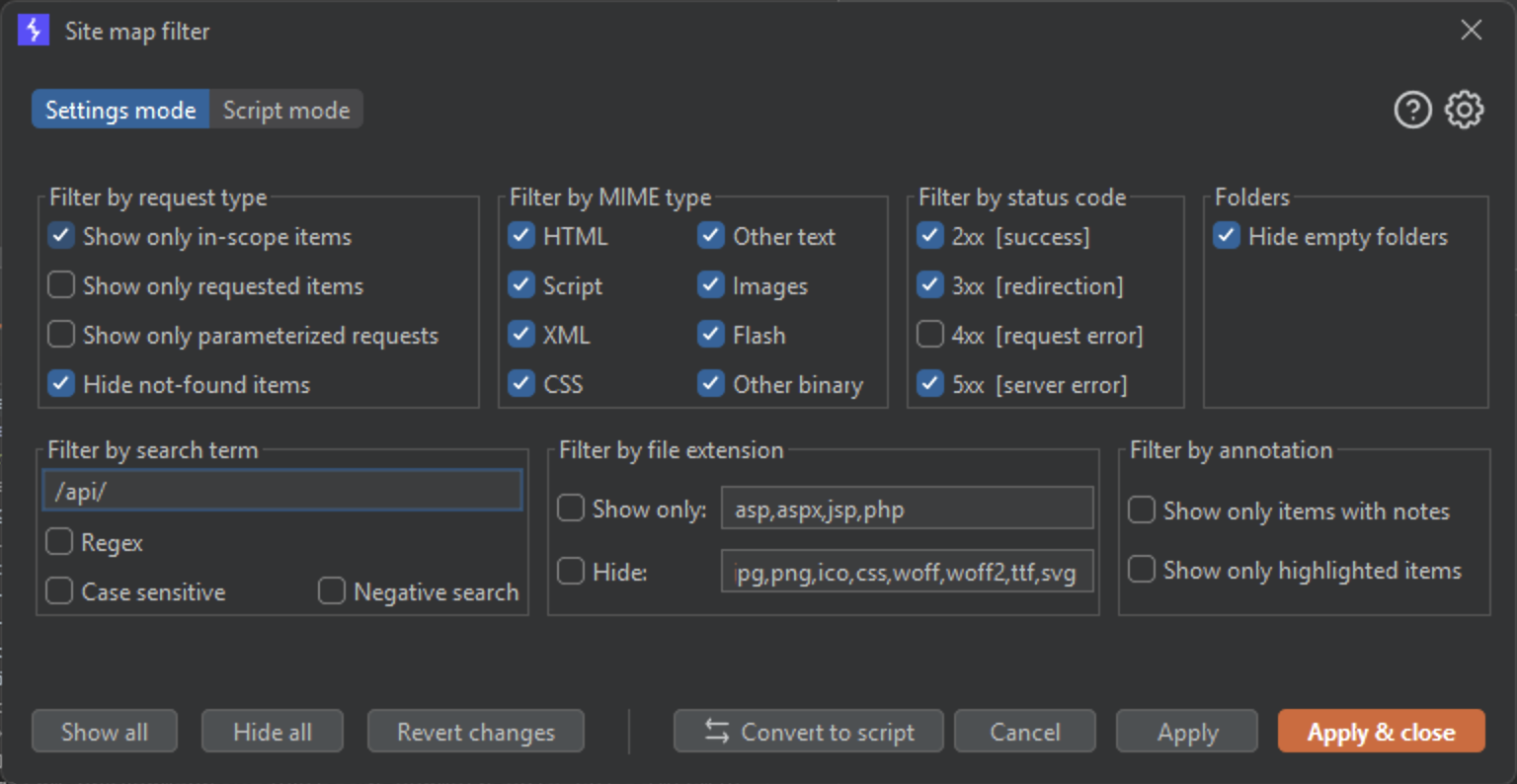The image size is (1517, 784).
Task: Click the Hide file extensions field
Action: 907,572
